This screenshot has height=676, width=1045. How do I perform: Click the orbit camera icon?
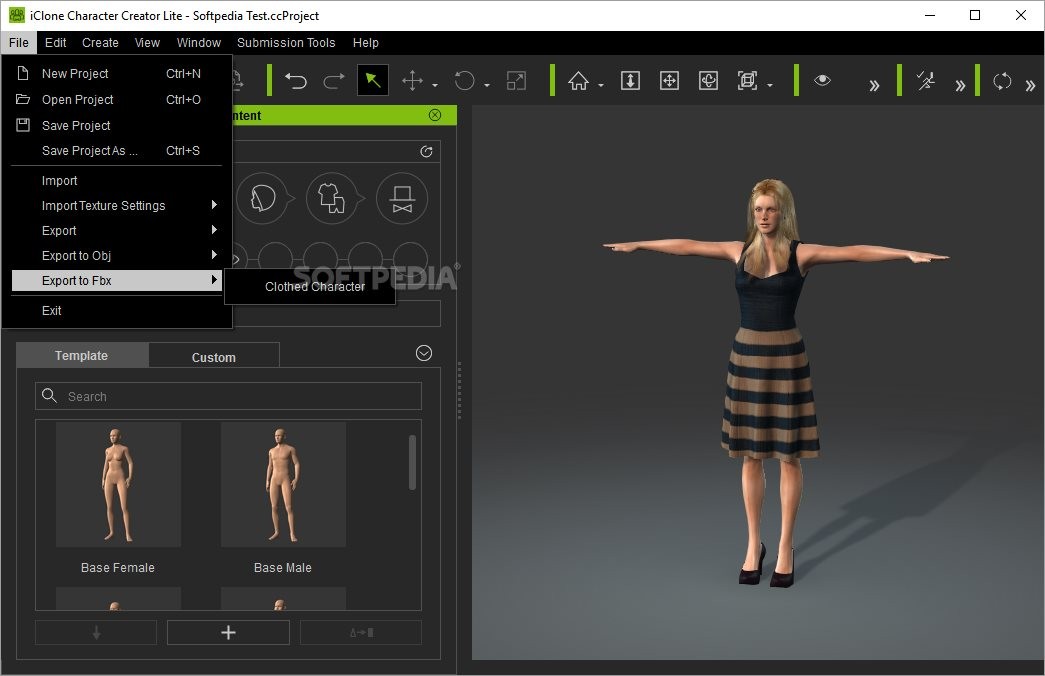(708, 81)
